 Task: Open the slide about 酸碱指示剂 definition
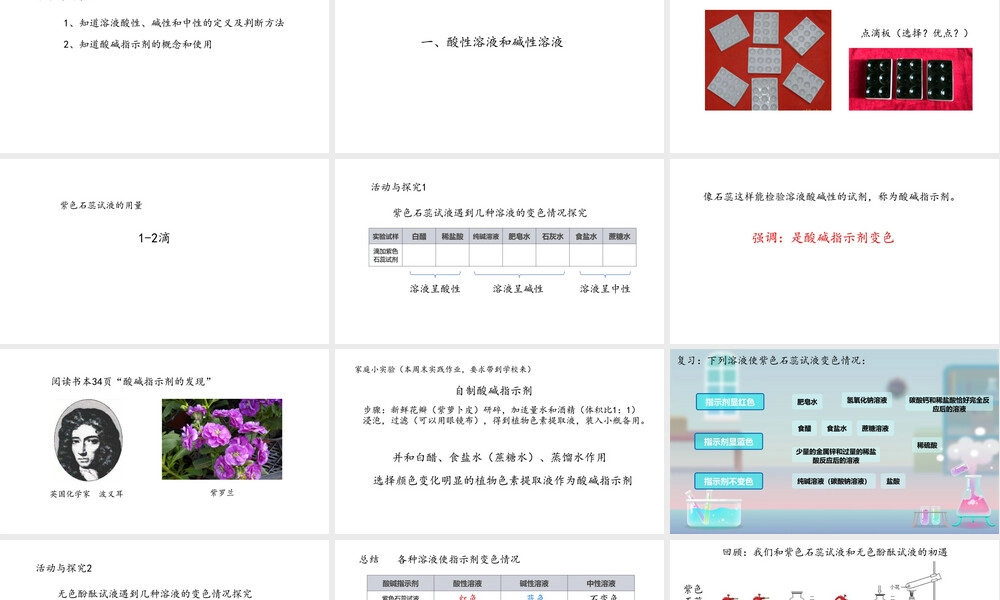pyautogui.click(x=834, y=251)
